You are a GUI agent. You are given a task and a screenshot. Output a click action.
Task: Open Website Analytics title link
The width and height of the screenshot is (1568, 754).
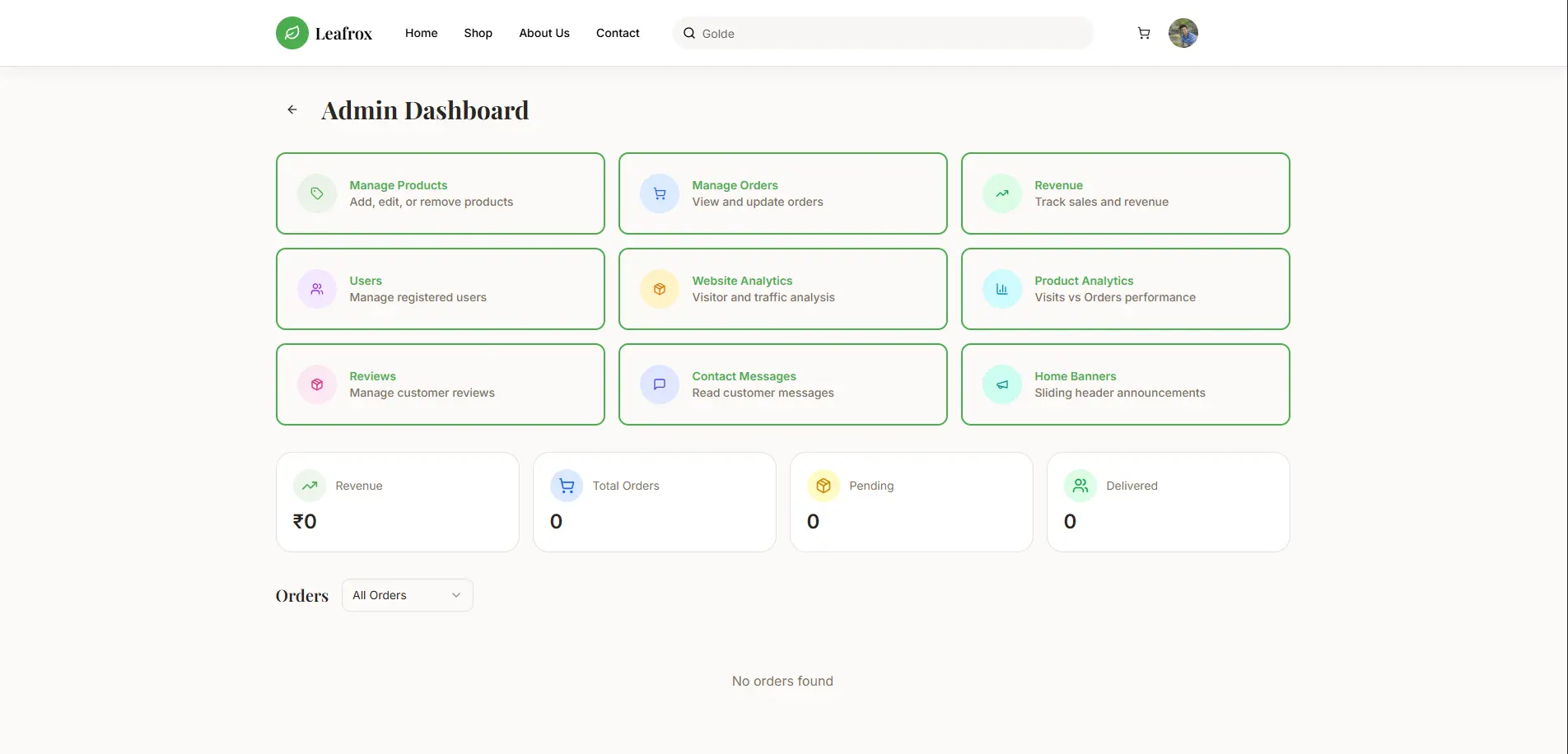point(742,281)
